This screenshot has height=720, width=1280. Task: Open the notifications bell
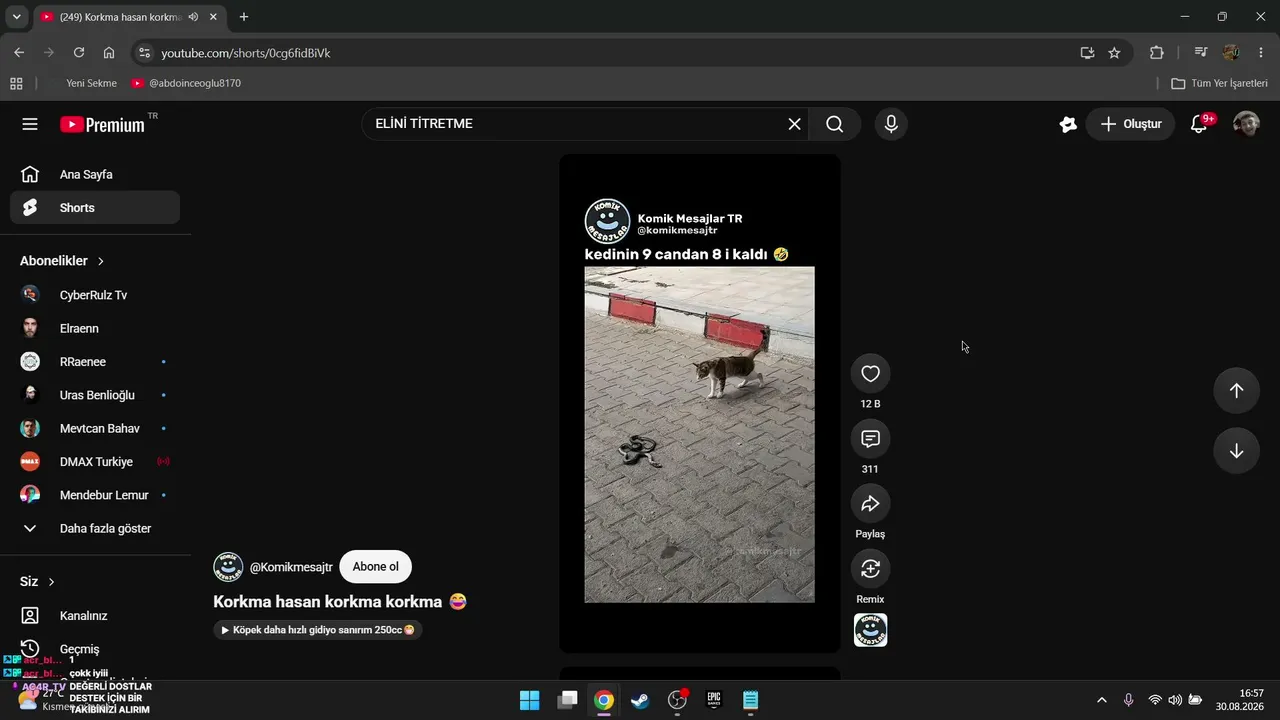point(1198,124)
